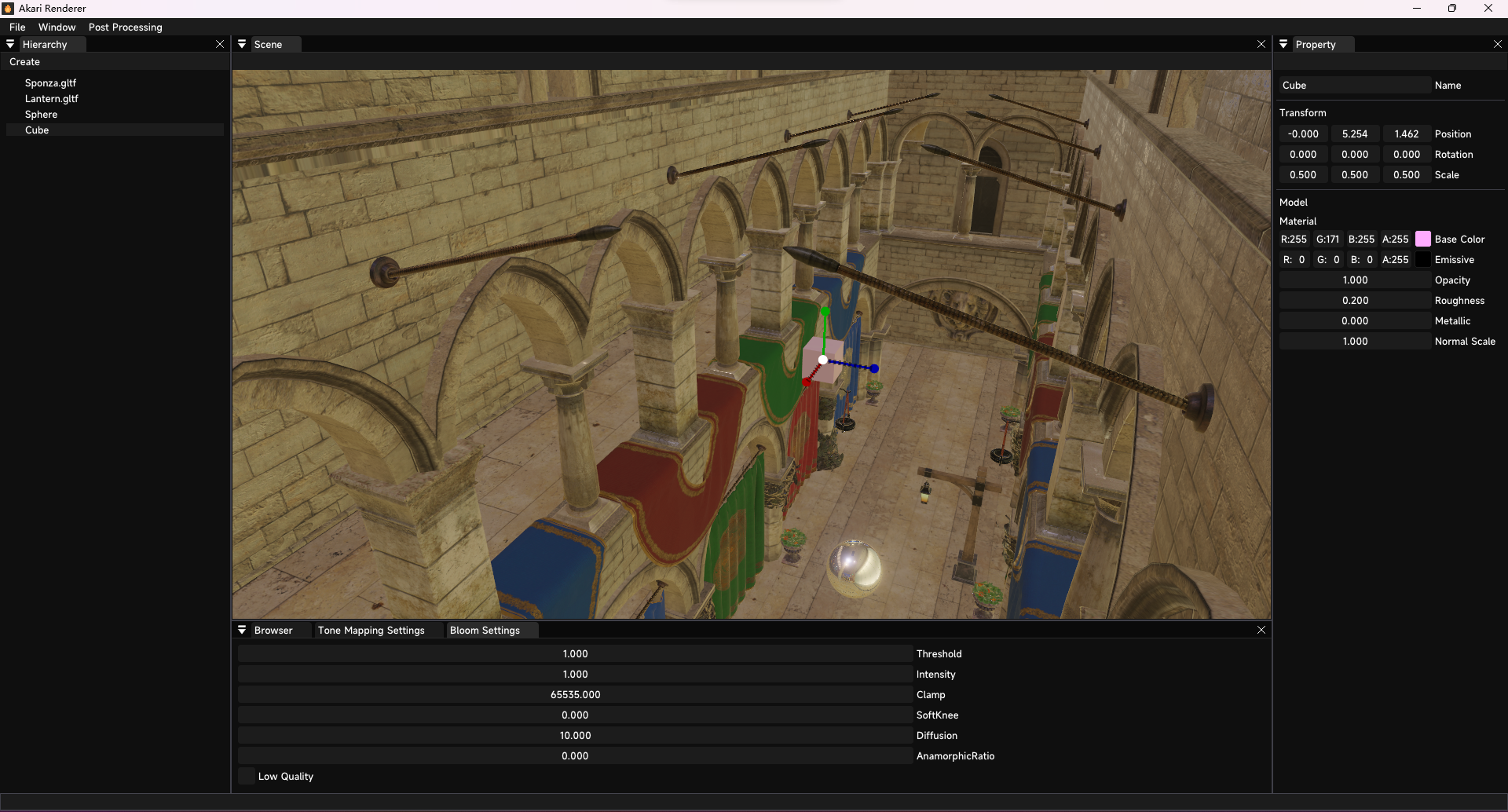Open the Window menu

[x=57, y=27]
